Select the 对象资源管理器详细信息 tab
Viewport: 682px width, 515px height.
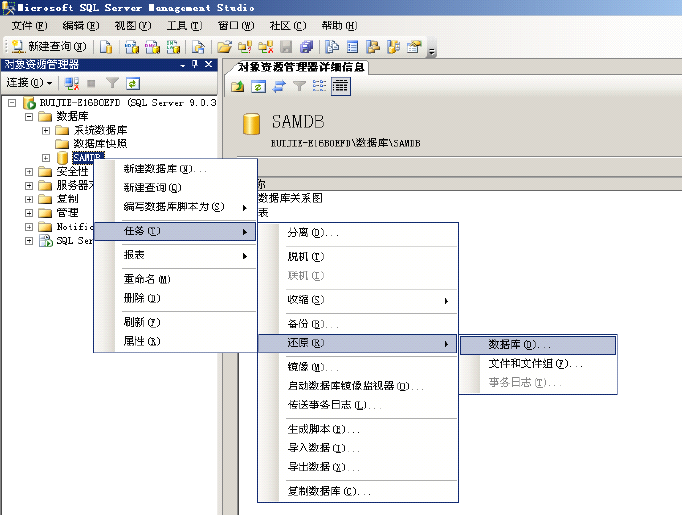pos(301,67)
